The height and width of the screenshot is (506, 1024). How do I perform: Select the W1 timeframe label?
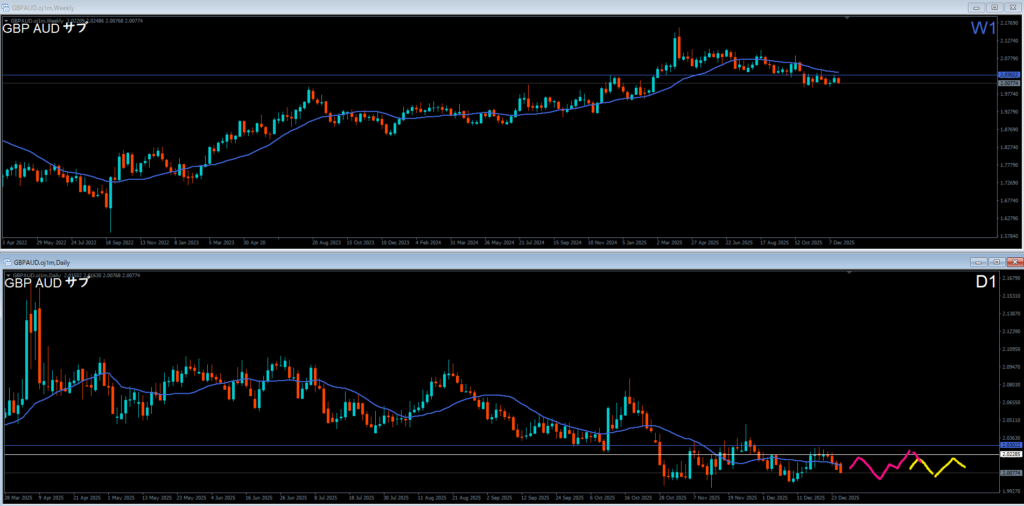click(x=984, y=28)
